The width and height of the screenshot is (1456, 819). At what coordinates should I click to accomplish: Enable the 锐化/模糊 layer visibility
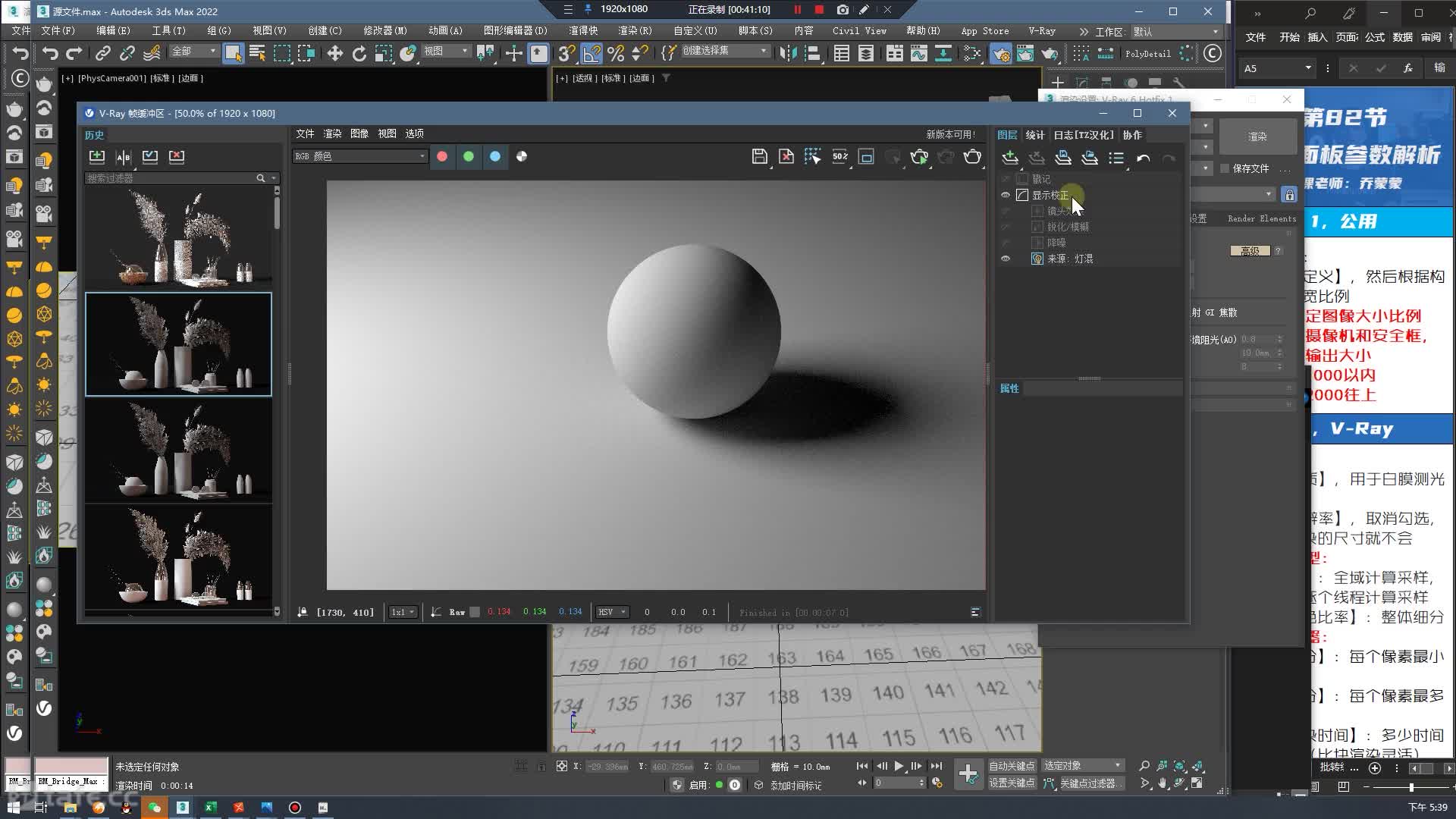point(1006,227)
